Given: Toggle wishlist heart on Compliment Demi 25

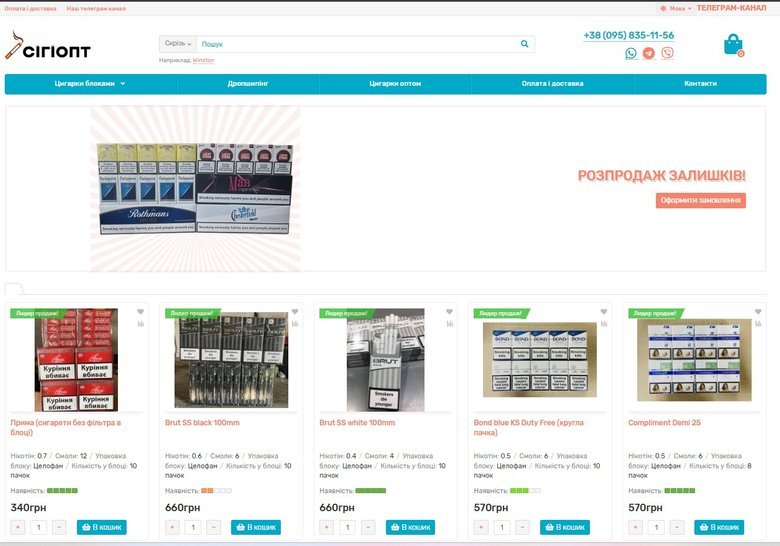Looking at the screenshot, I should tap(759, 311).
